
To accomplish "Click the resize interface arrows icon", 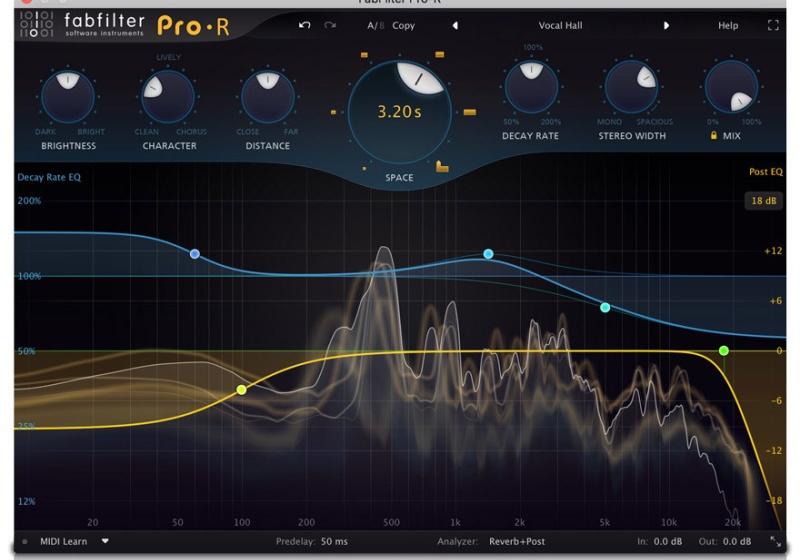I will (x=775, y=541).
